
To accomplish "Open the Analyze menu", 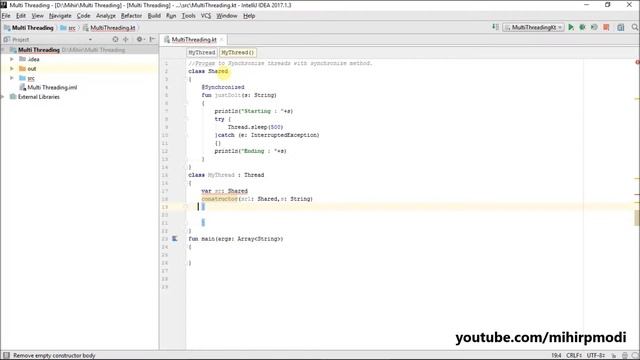I will pyautogui.click(x=106, y=16).
